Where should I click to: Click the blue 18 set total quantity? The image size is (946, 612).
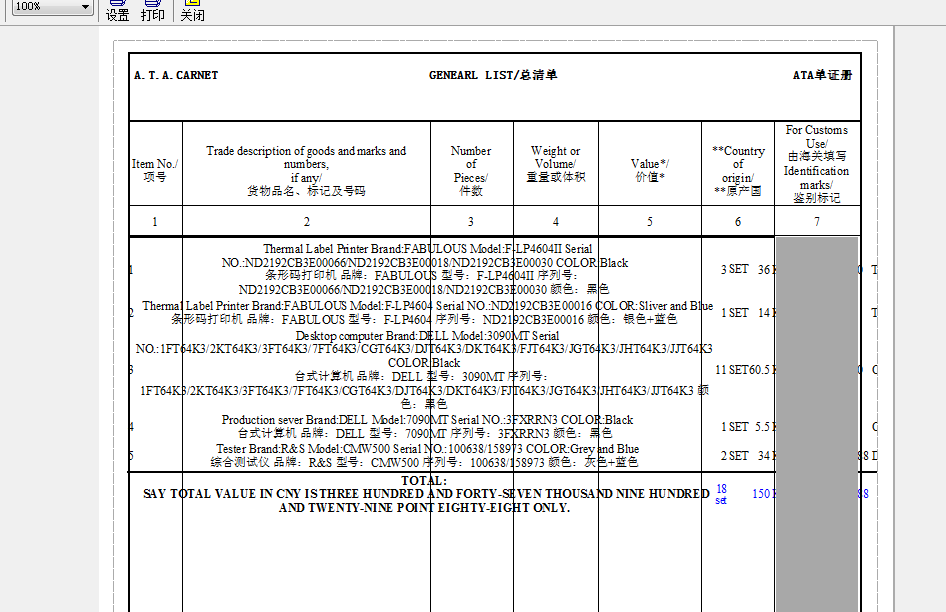[721, 494]
